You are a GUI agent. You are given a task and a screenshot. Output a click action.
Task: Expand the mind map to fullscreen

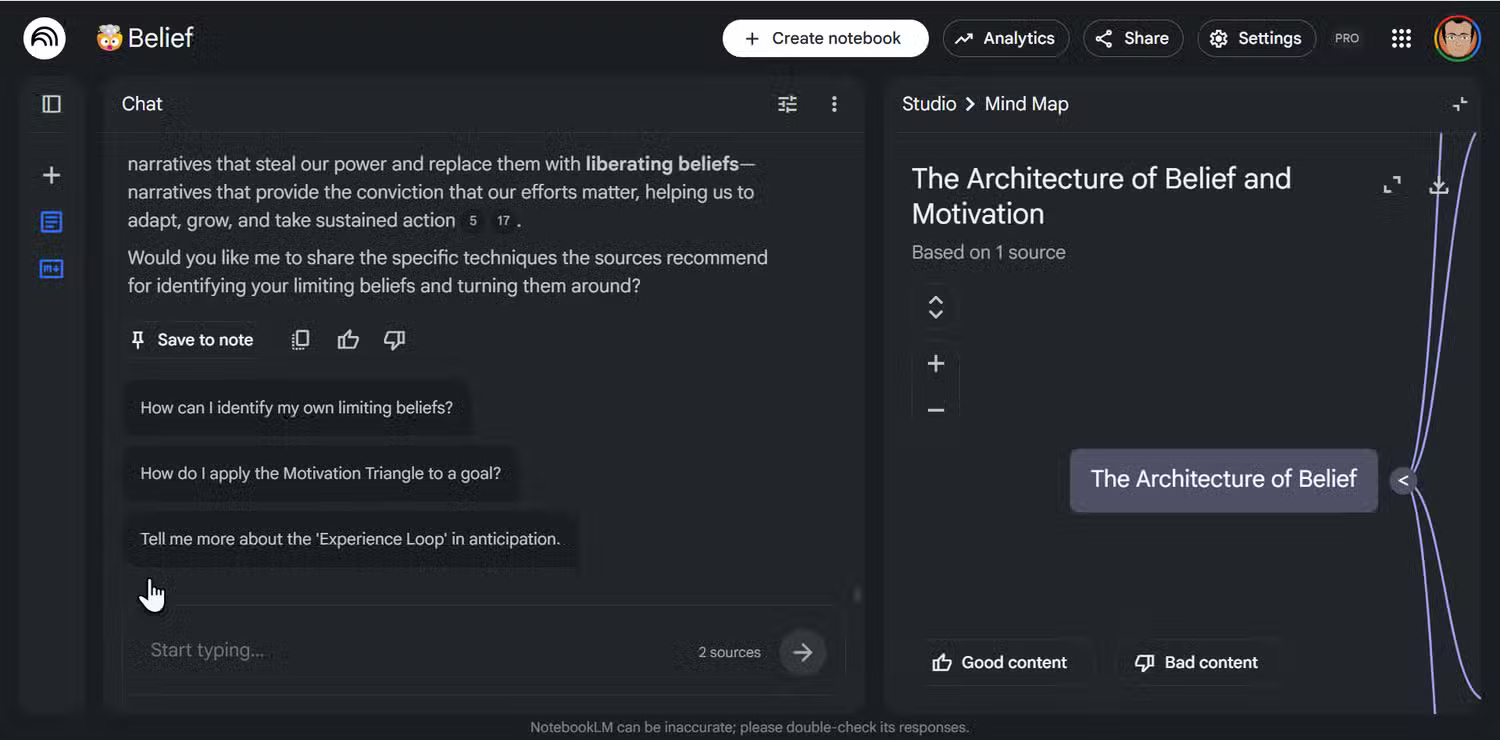[1392, 185]
